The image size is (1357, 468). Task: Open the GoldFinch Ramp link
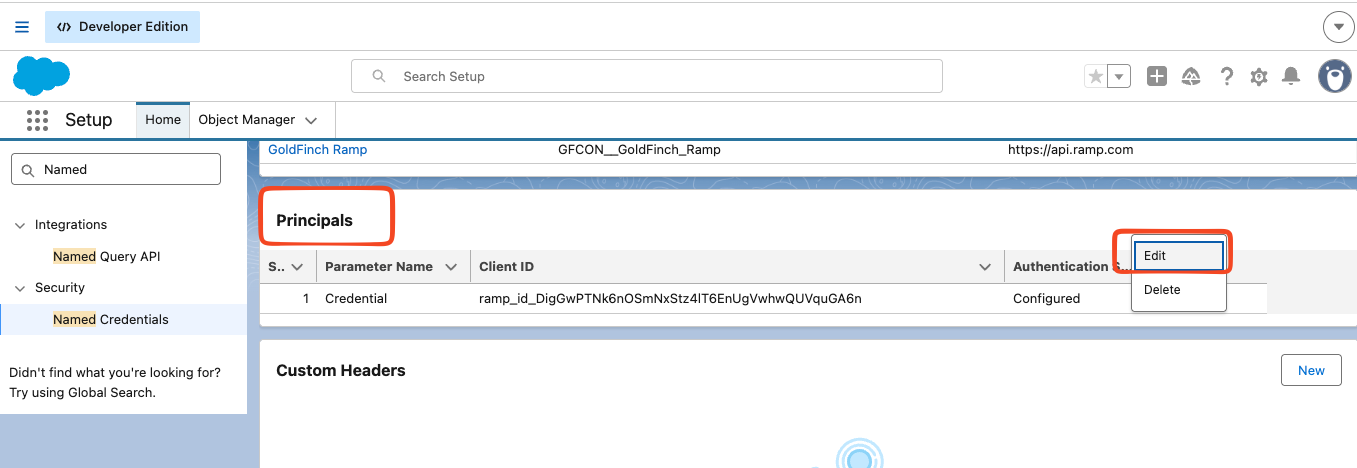pyautogui.click(x=318, y=150)
